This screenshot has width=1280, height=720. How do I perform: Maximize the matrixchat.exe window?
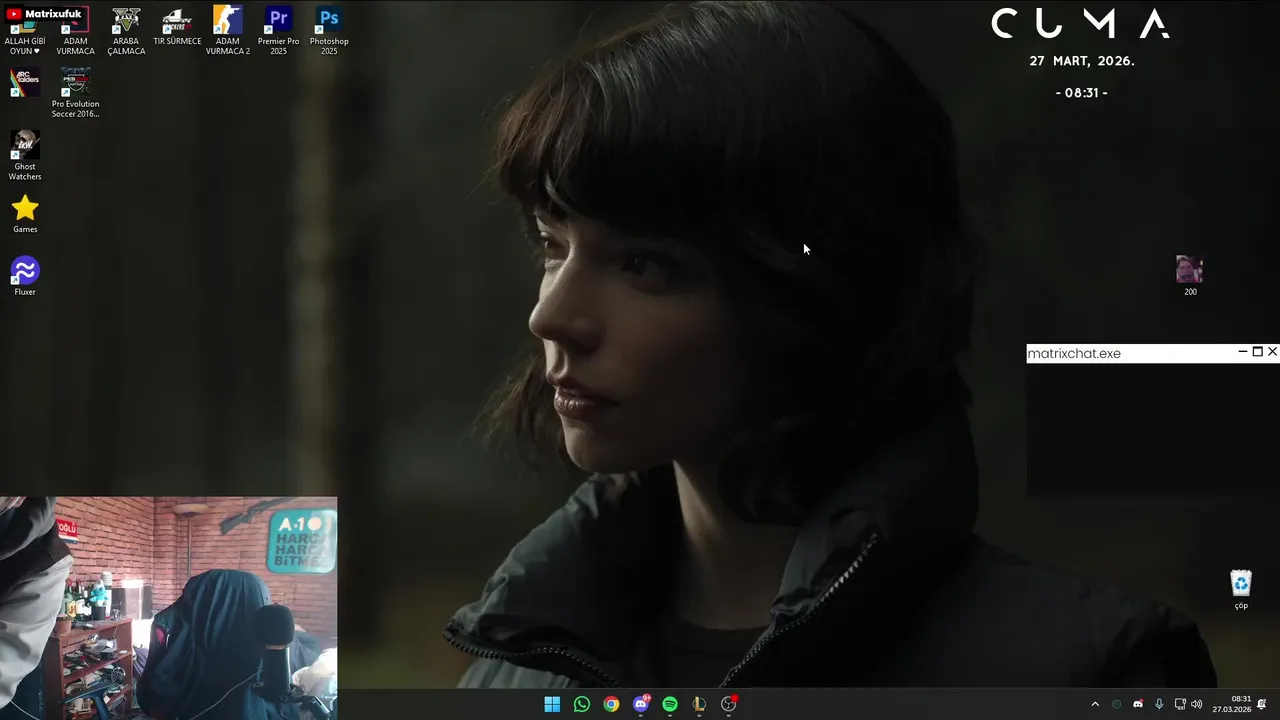click(1258, 352)
